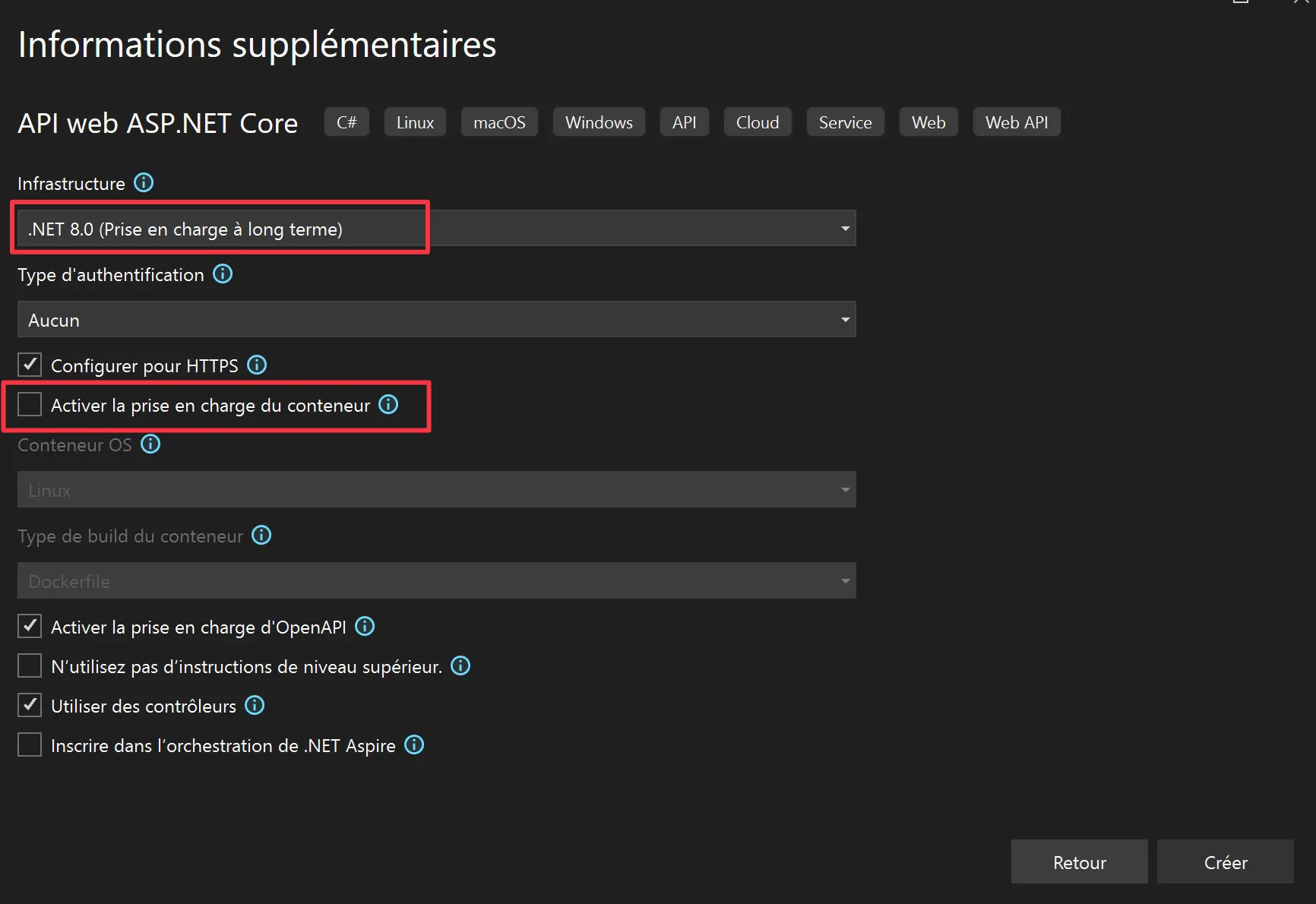Viewport: 1316px width, 904px height.
Task: Click the Retour button
Action: 1079,862
